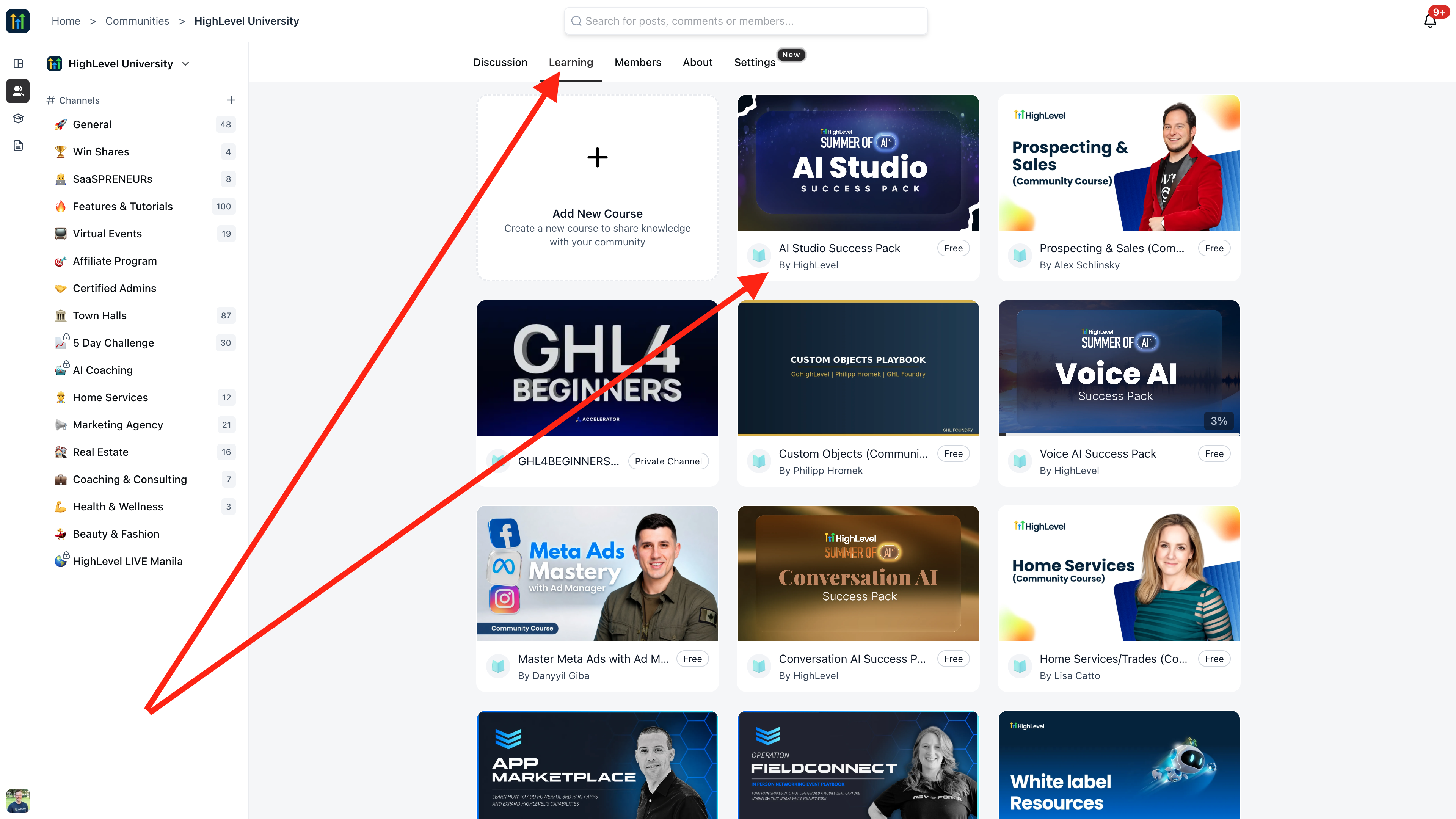Navigate to Communities breadcrumb link
1456x819 pixels.
coord(137,21)
